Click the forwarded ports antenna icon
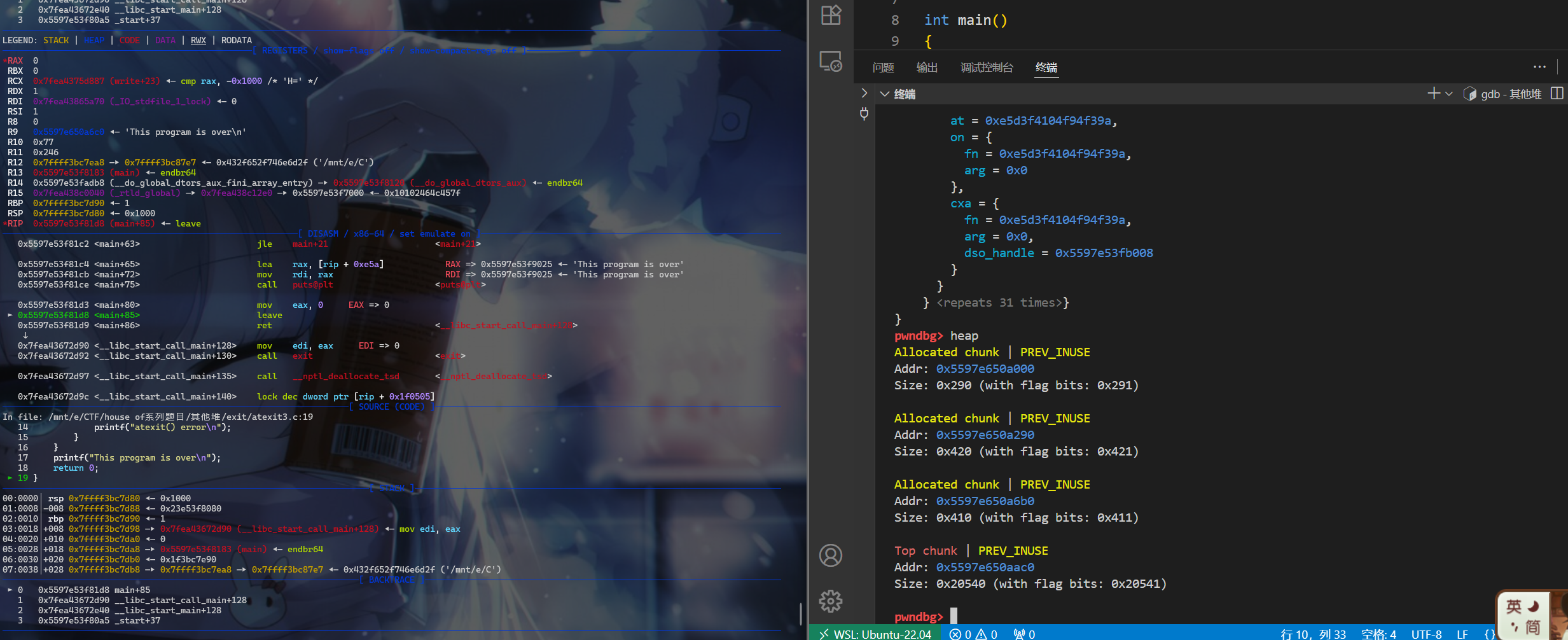1568x640 pixels. tap(1024, 634)
